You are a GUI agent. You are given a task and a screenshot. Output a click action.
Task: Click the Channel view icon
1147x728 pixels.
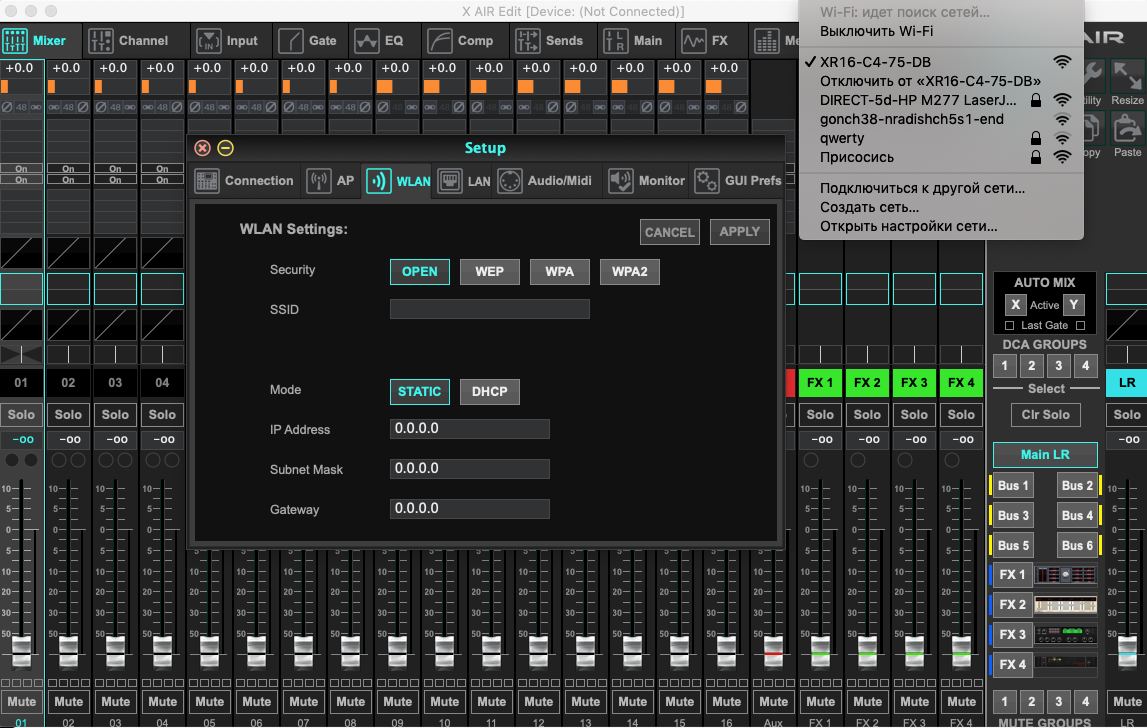[102, 41]
